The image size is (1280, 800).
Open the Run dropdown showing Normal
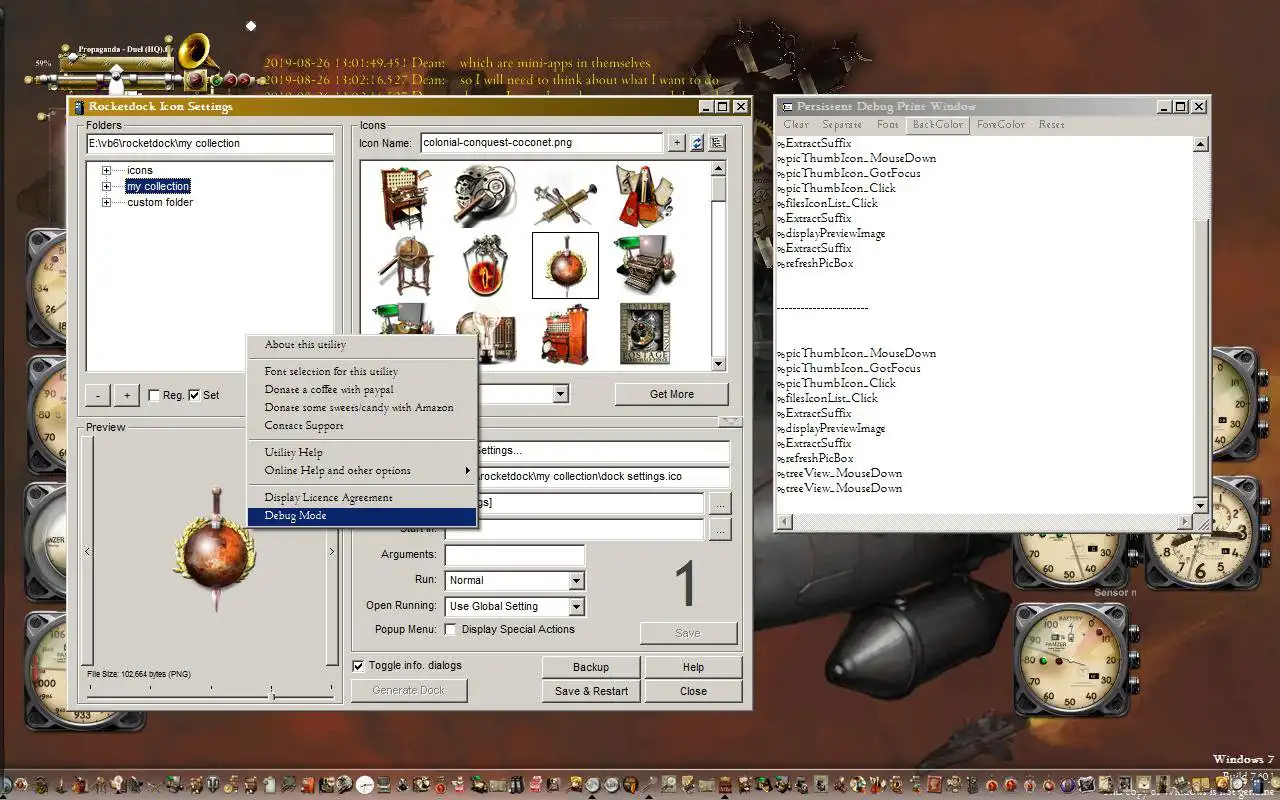click(576, 581)
